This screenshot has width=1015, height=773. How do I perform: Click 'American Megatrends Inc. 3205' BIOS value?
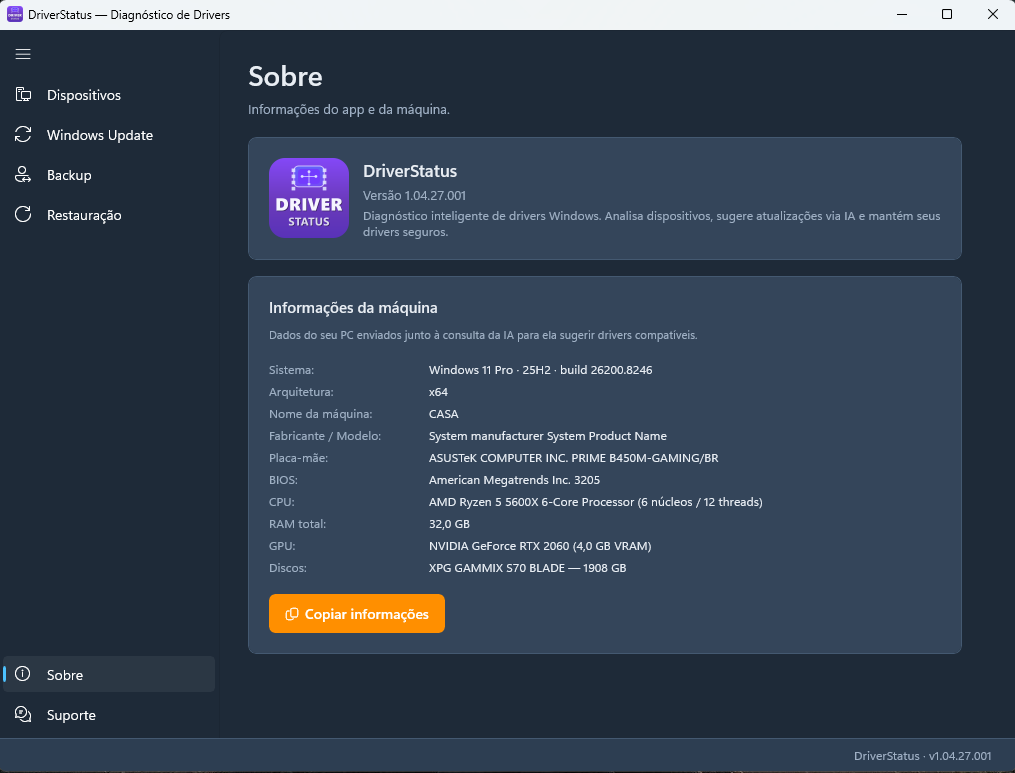(514, 480)
